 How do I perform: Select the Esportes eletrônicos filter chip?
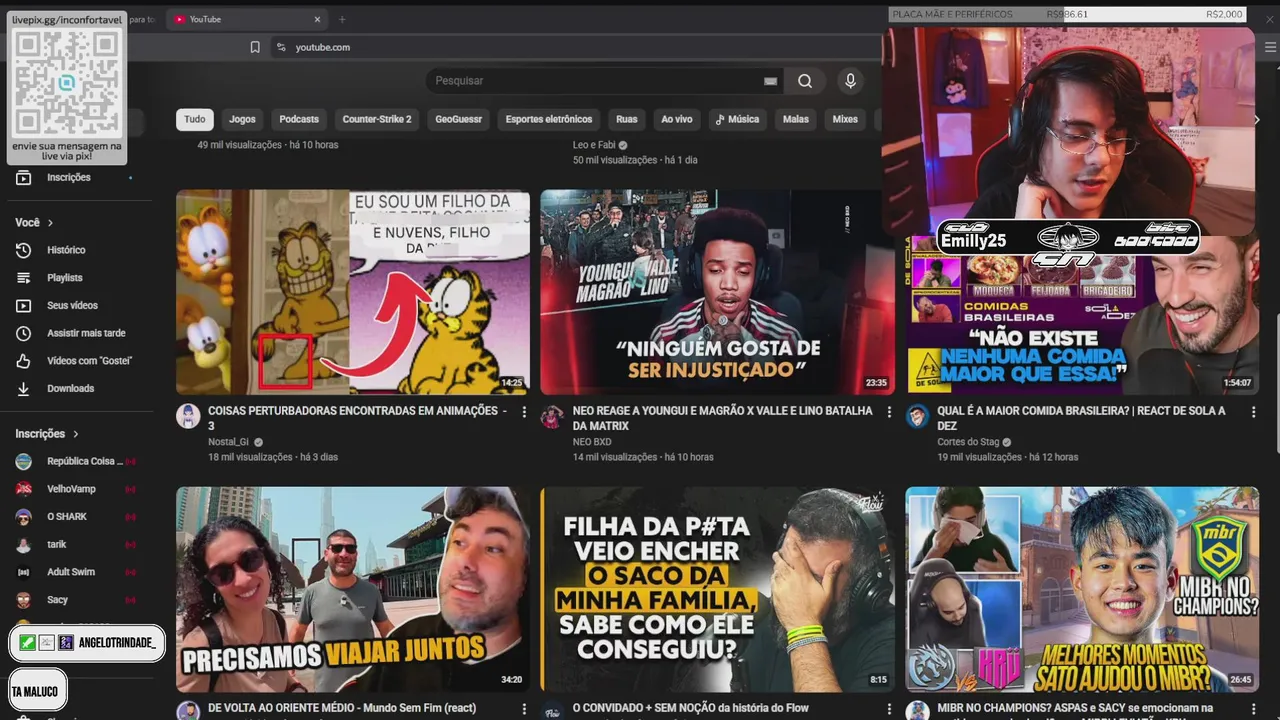point(549,119)
